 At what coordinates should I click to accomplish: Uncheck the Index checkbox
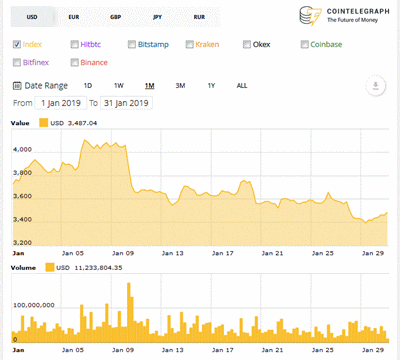click(17, 44)
